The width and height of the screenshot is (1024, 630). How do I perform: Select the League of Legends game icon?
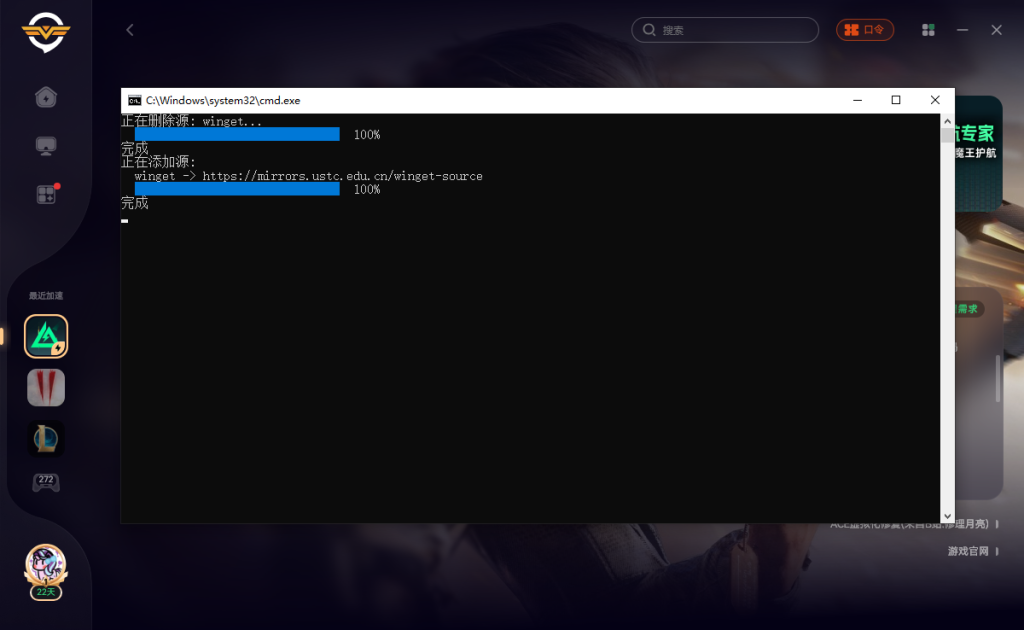(x=46, y=438)
